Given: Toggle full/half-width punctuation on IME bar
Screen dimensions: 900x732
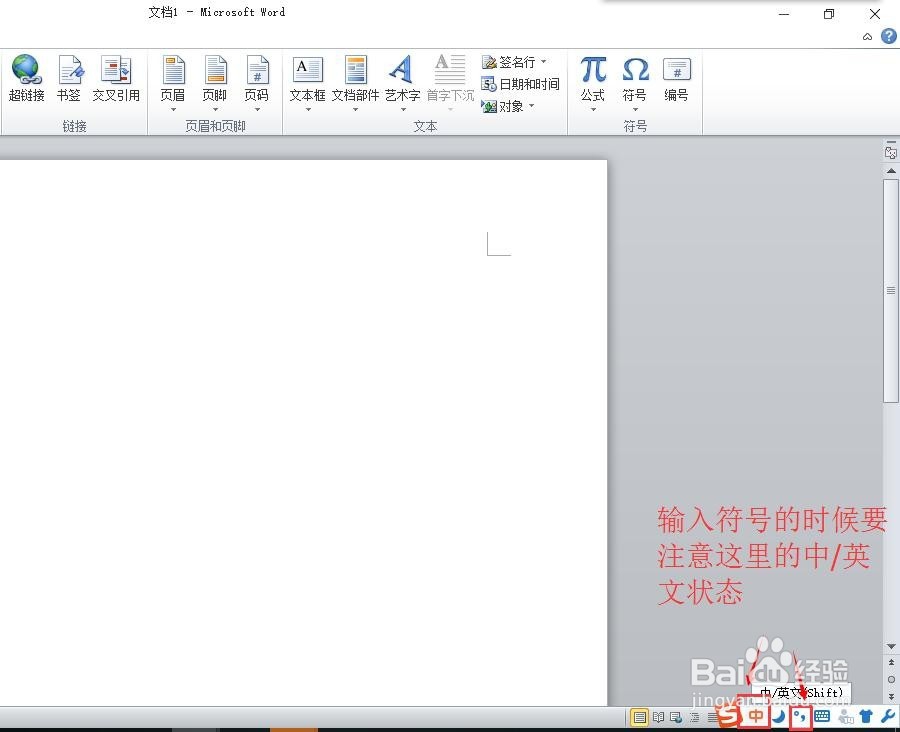Looking at the screenshot, I should [x=800, y=716].
